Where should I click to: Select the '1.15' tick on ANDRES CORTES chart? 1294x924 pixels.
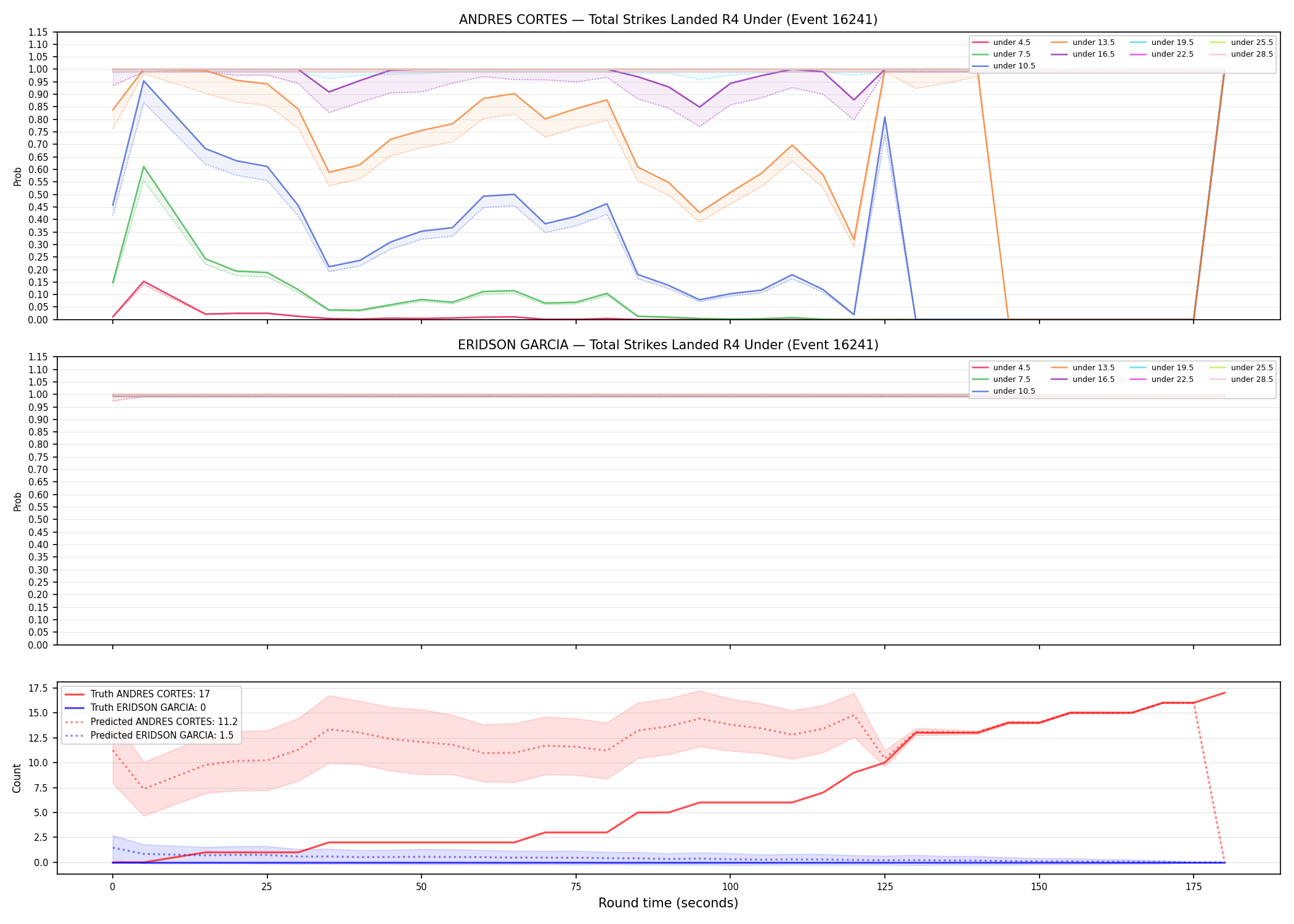tap(38, 32)
